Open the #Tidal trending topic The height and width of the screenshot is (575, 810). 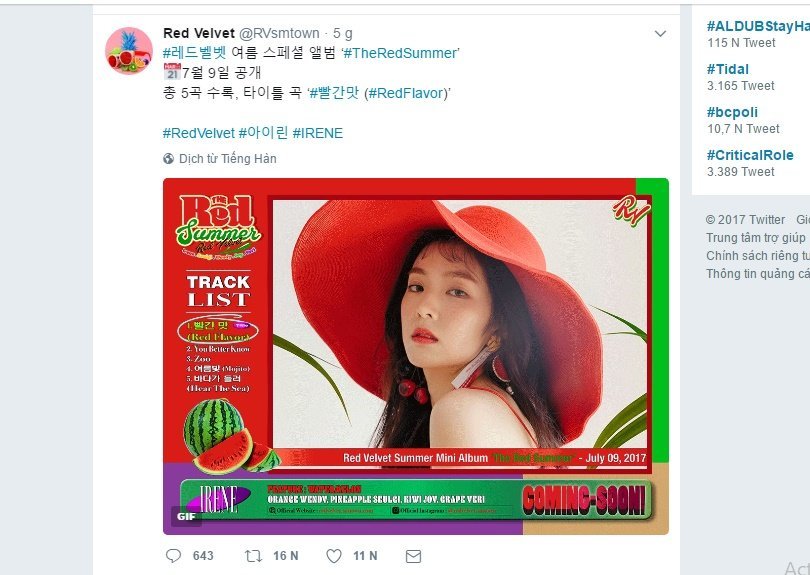pyautogui.click(x=727, y=69)
